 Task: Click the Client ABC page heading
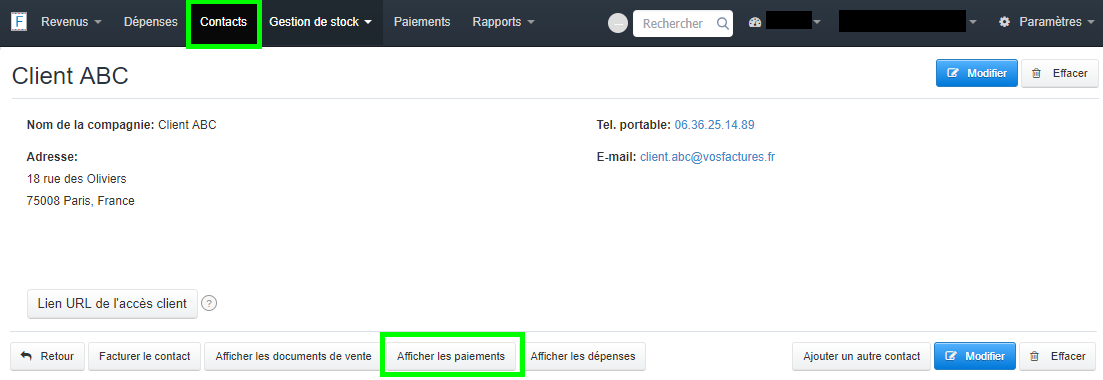coord(70,76)
